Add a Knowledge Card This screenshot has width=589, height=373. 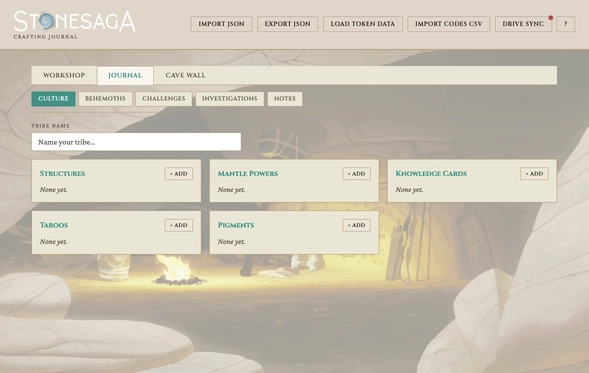535,174
